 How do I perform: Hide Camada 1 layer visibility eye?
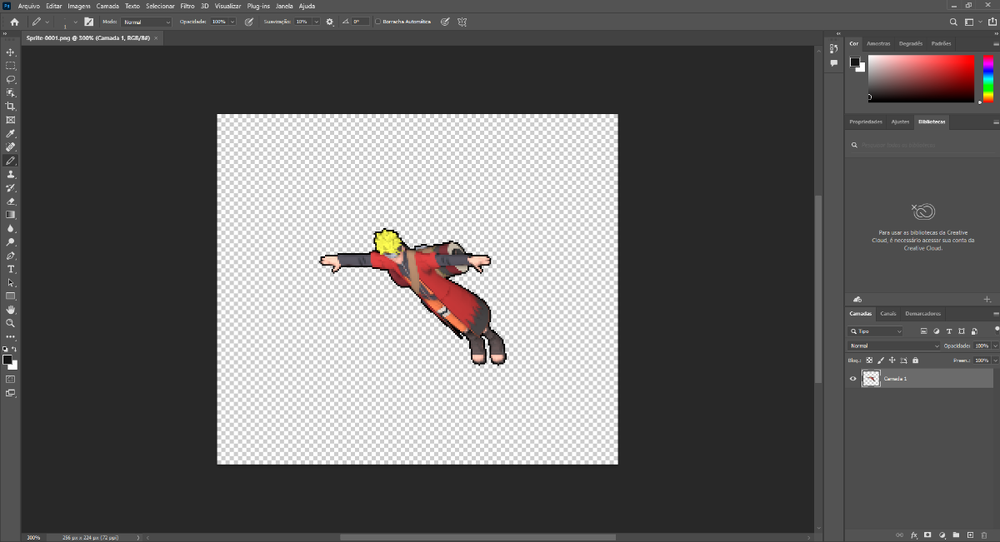(853, 379)
